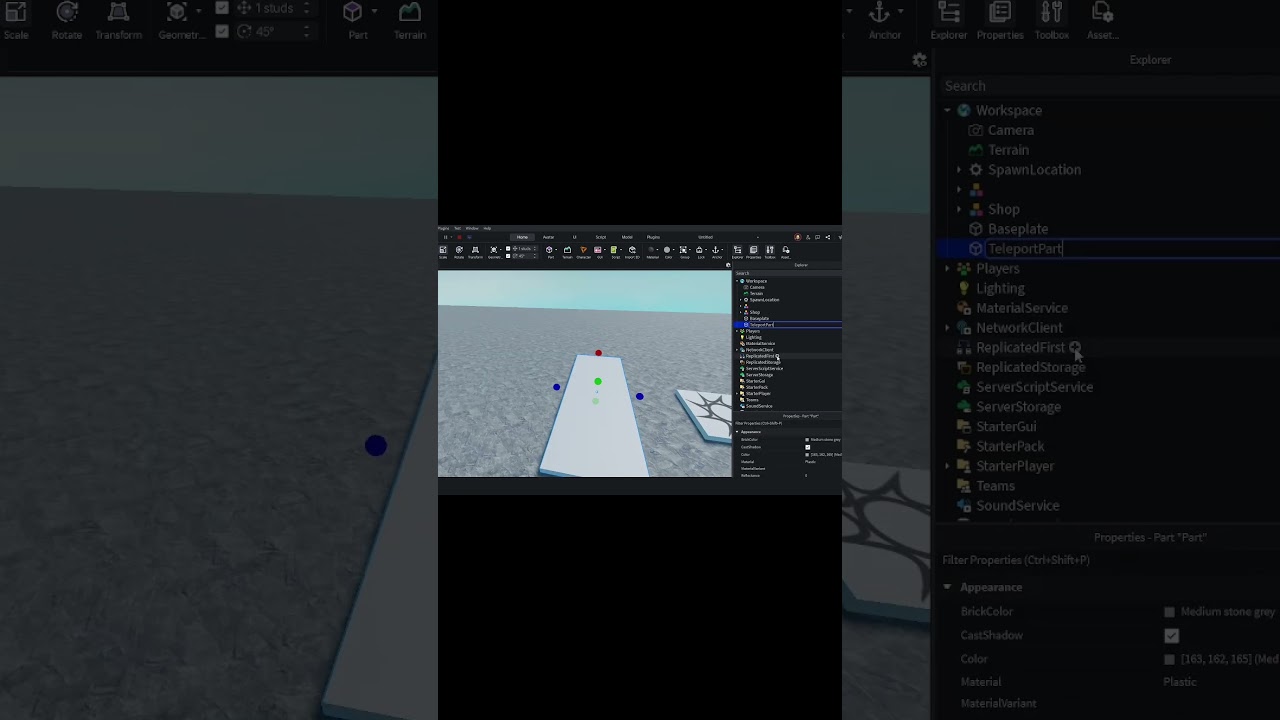Open the Terrain editor in the small Studio window
The height and width of the screenshot is (720, 1280).
click(x=567, y=251)
